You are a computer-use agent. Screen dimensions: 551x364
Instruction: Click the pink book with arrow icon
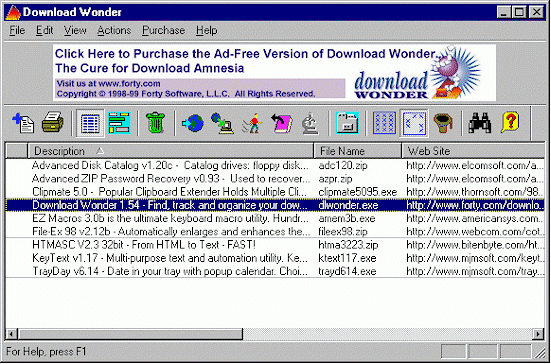pos(282,123)
